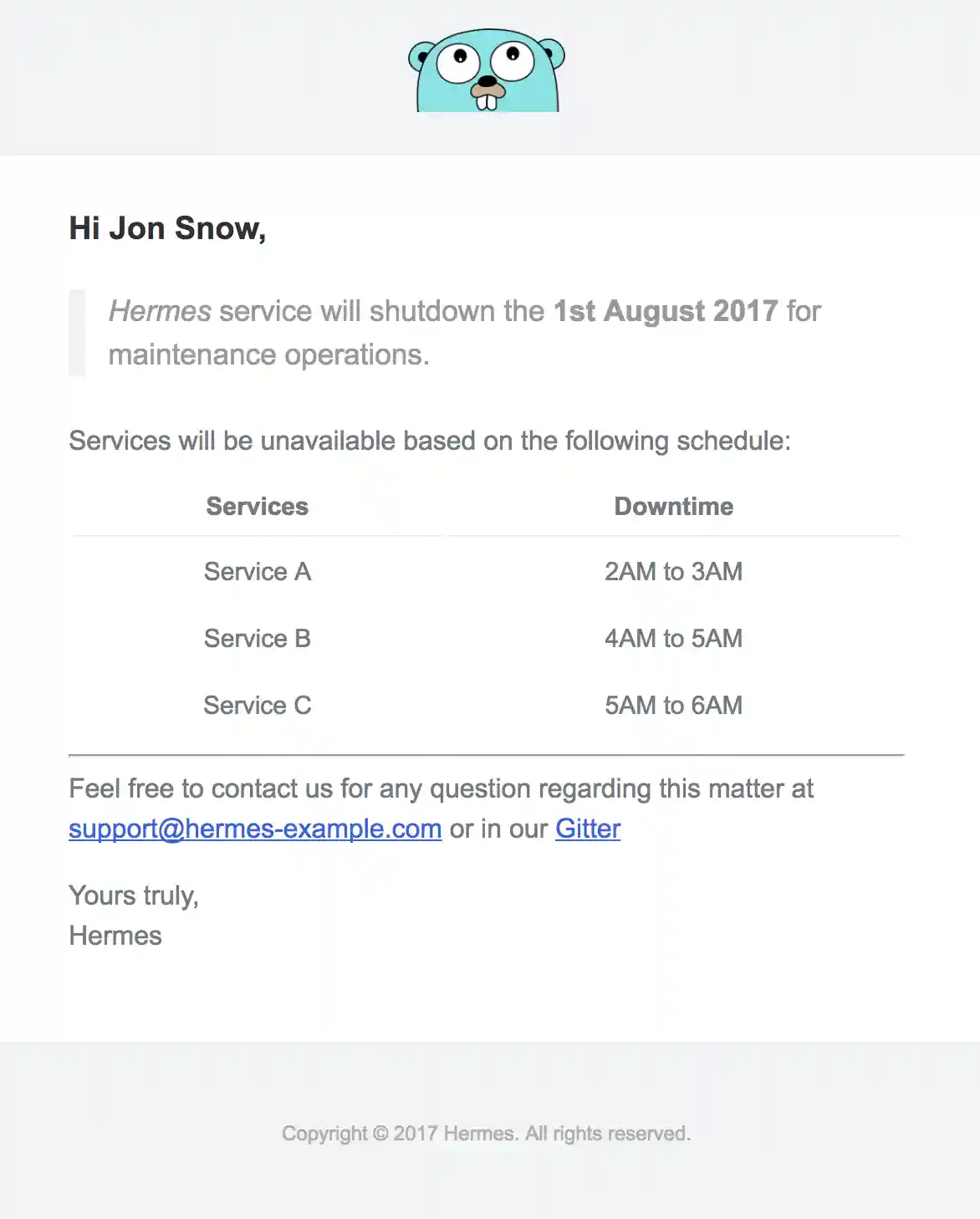Open the support@hermes-example.com email link
980x1219 pixels.
tap(255, 829)
